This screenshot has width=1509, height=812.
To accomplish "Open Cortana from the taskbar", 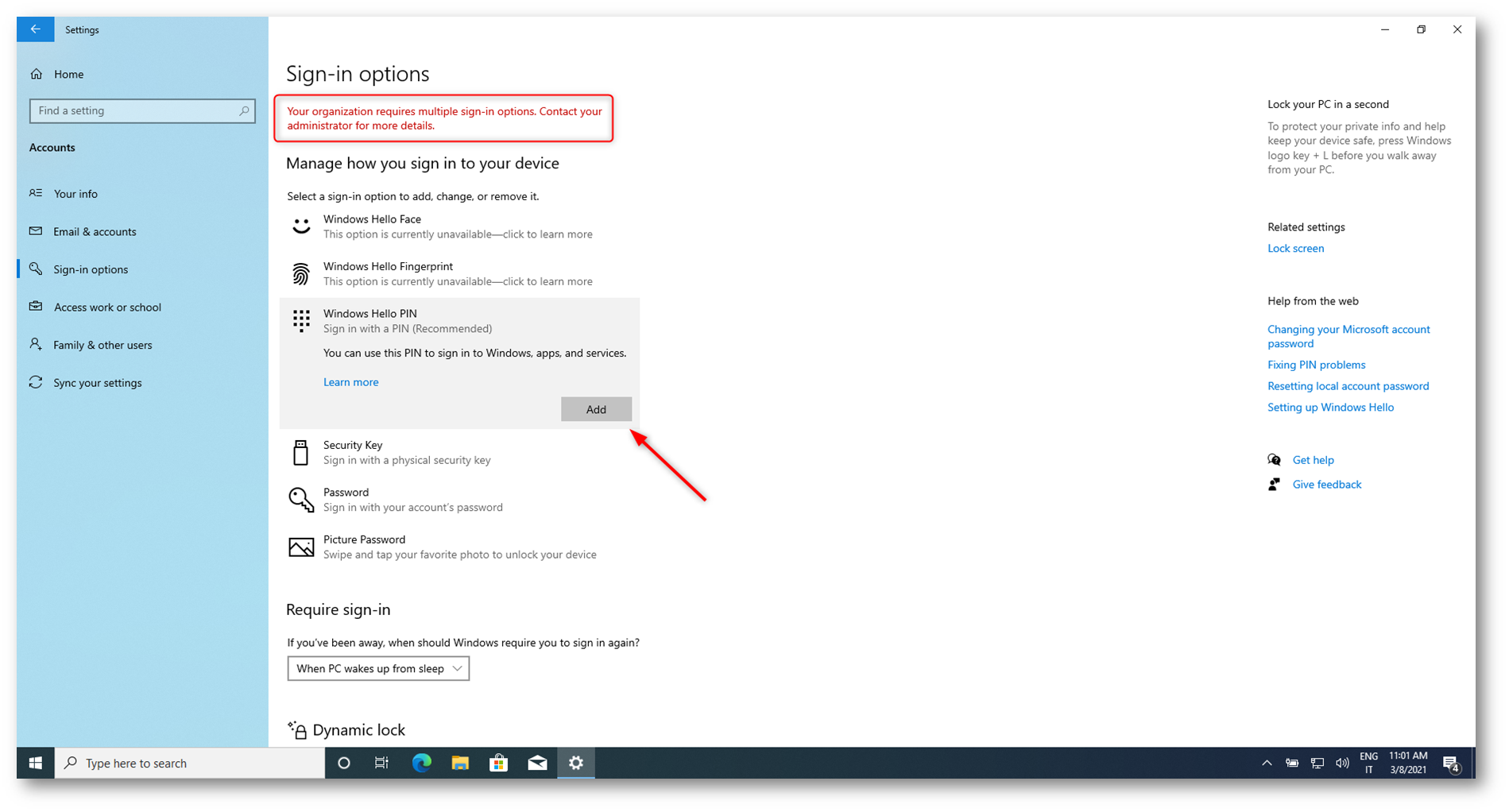I will [344, 763].
